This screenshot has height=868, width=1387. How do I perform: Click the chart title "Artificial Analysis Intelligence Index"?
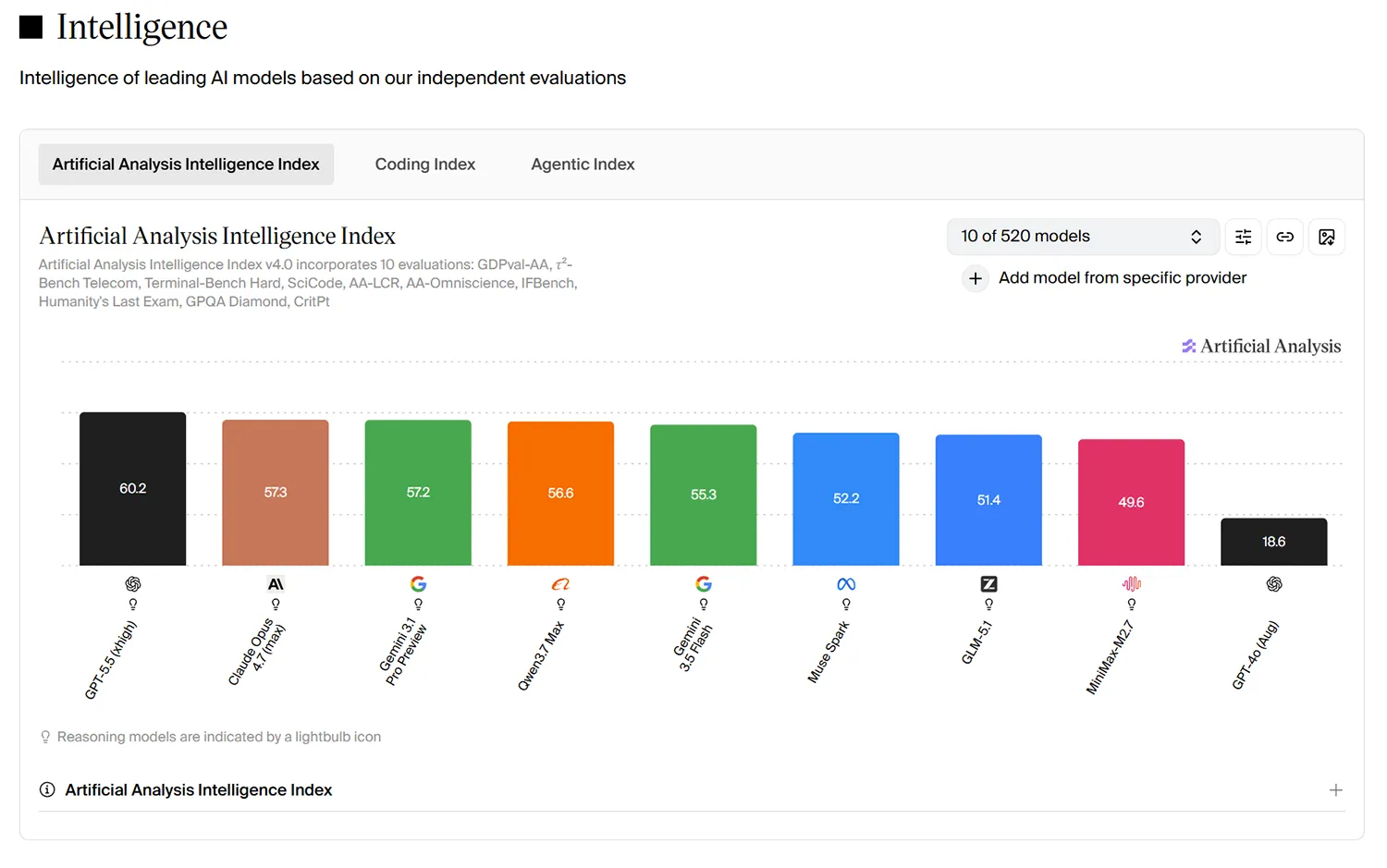(x=217, y=237)
